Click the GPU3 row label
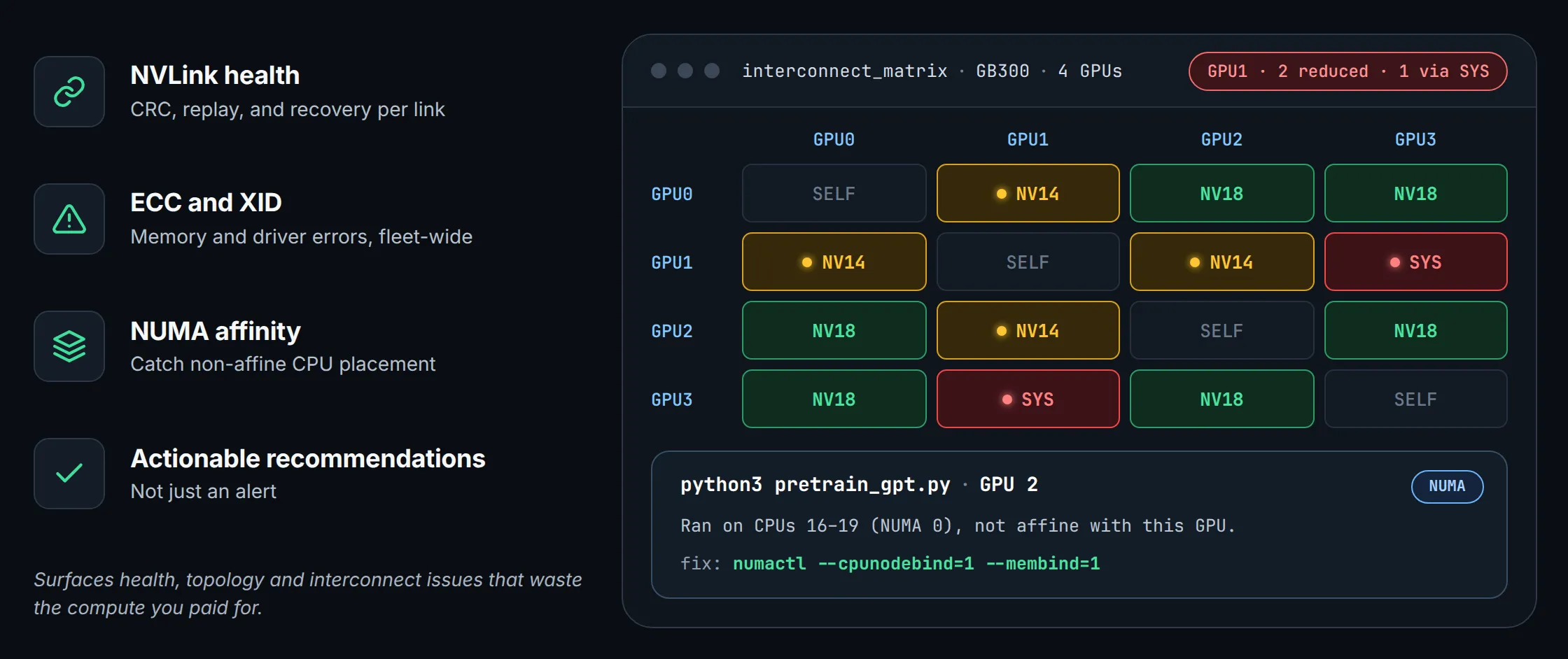This screenshot has width=1568, height=659. pos(672,399)
